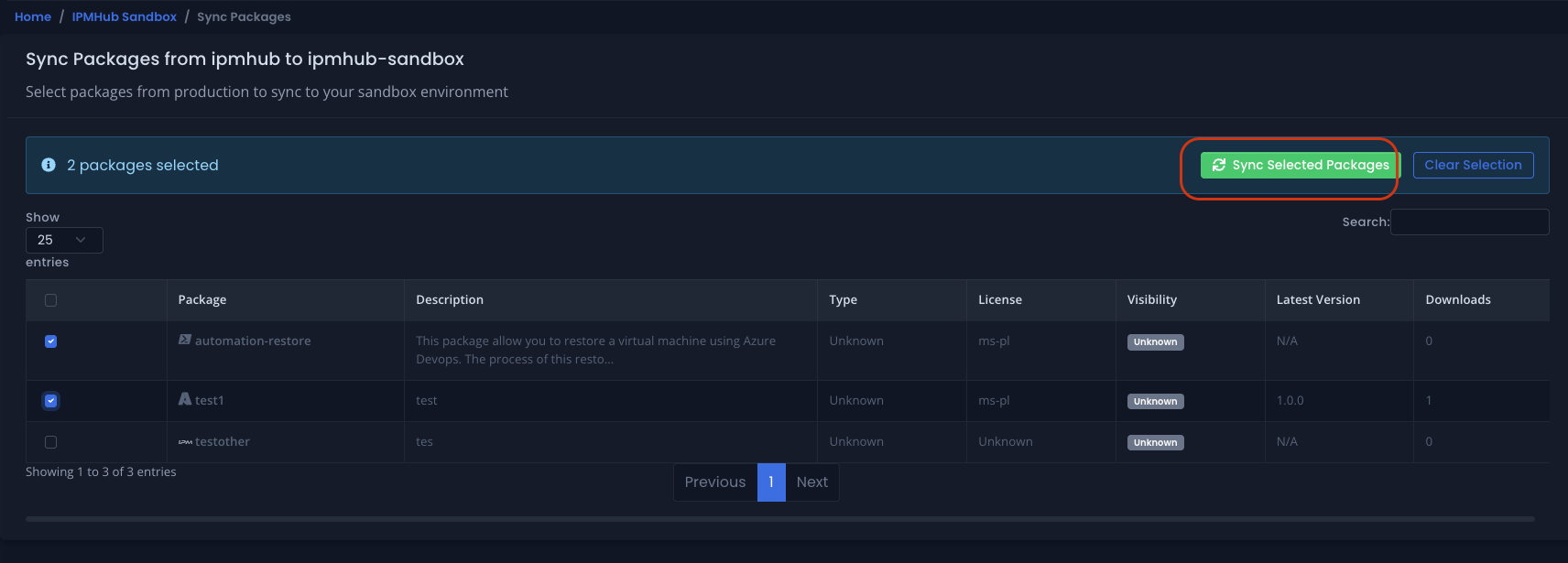The width and height of the screenshot is (1568, 563).
Task: Click the horizontal scrollbar under the table
Action: (779, 519)
